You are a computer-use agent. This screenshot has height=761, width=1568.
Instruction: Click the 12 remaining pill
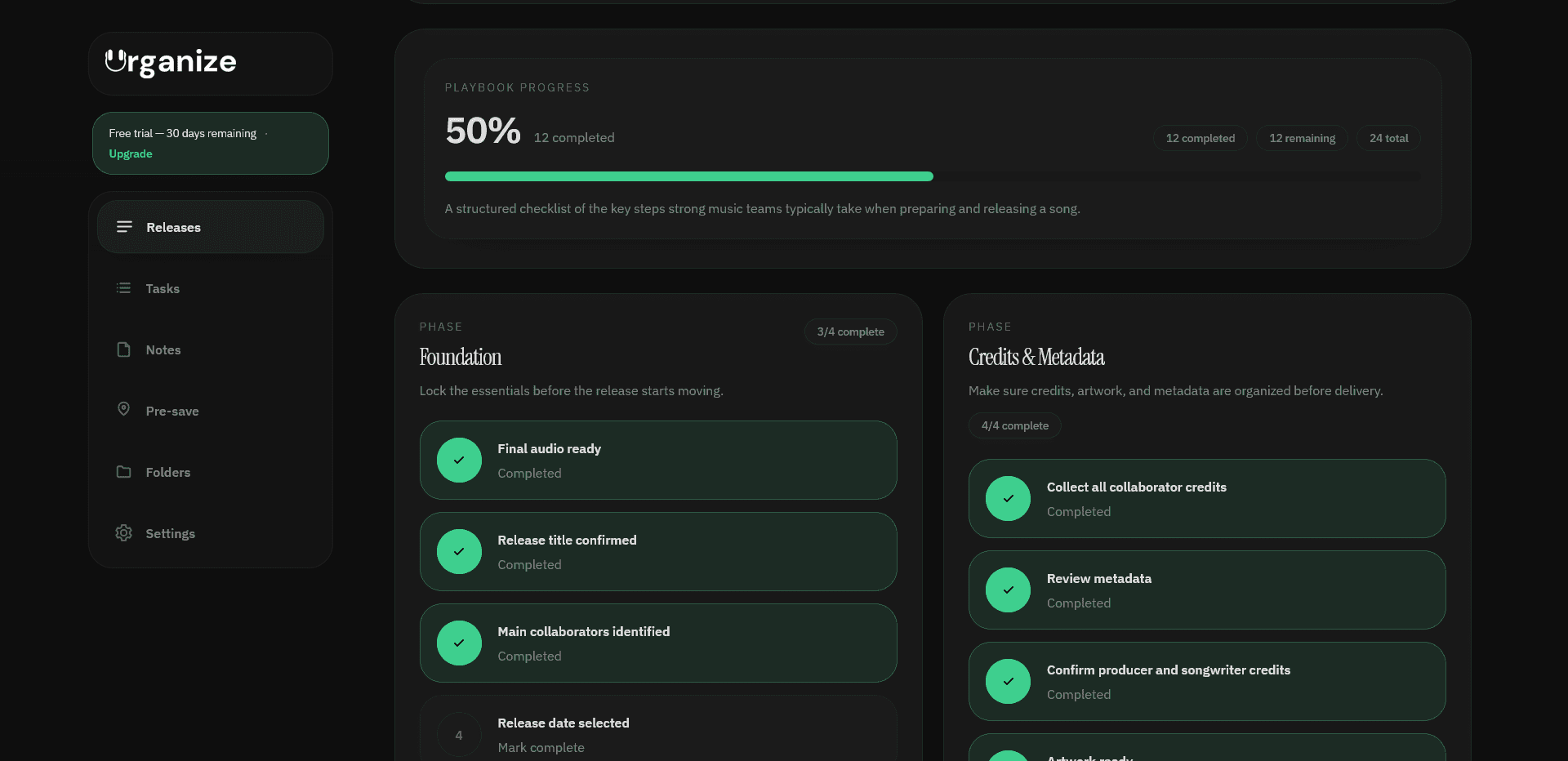(x=1301, y=138)
